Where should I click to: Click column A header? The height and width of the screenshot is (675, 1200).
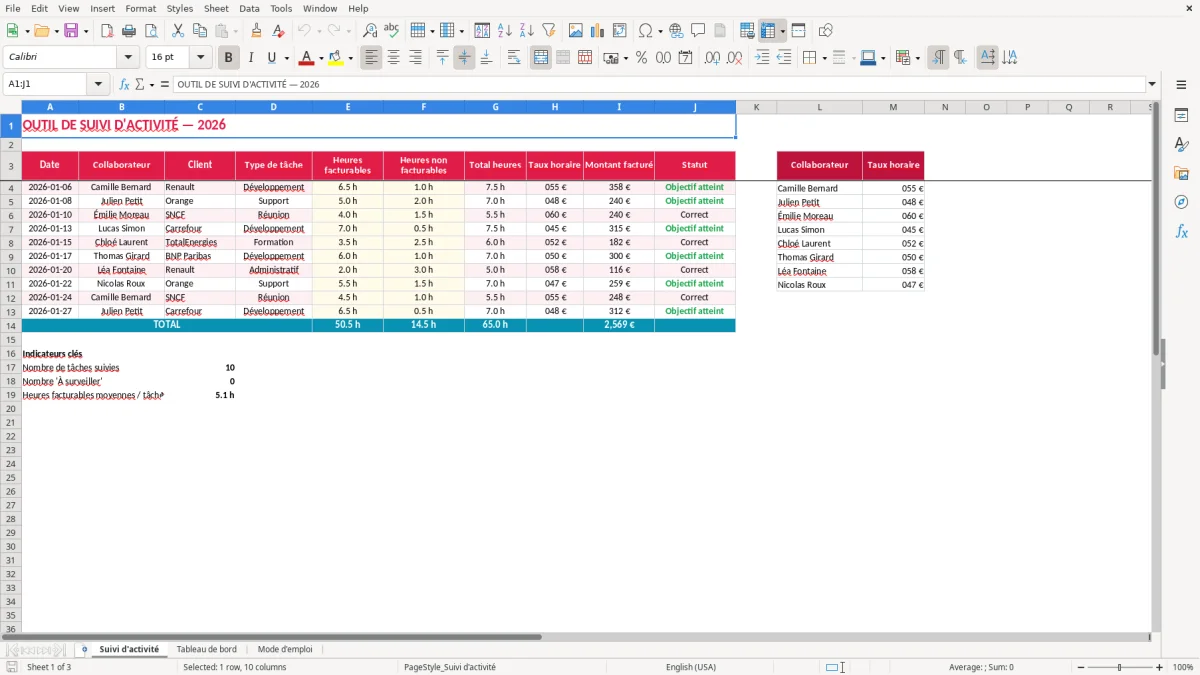click(x=50, y=107)
